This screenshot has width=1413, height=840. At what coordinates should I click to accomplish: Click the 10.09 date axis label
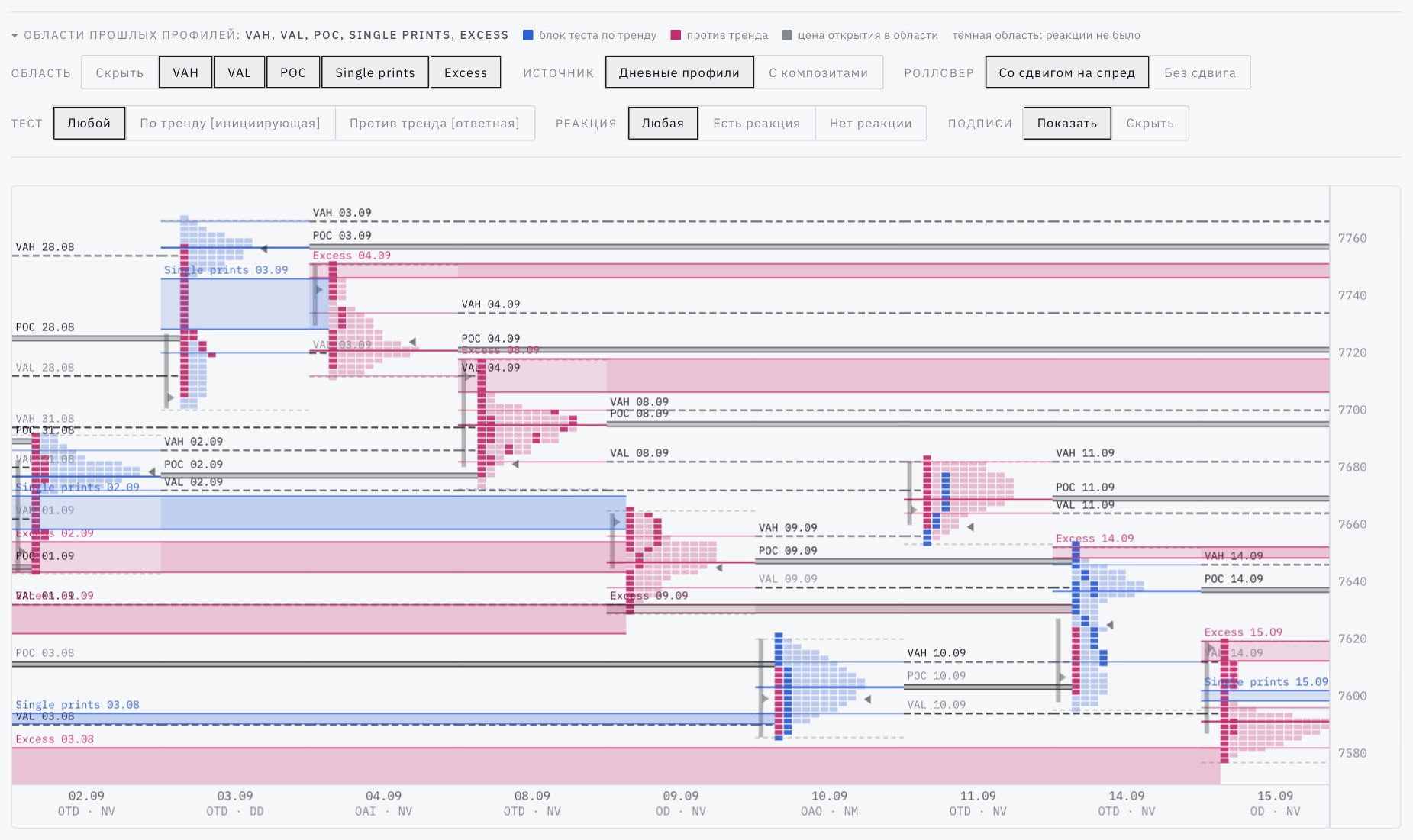[x=829, y=796]
